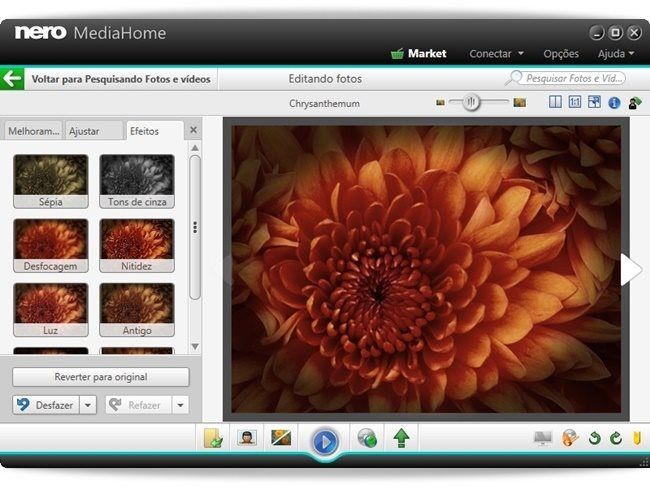The height and width of the screenshot is (487, 650).
Task: Click the magnifier search icon
Action: pyautogui.click(x=513, y=78)
